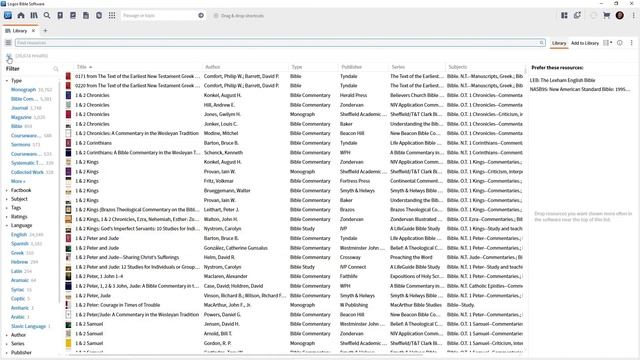Click the search icon beside Filter heading
This screenshot has height=360, width=640.
point(56,69)
